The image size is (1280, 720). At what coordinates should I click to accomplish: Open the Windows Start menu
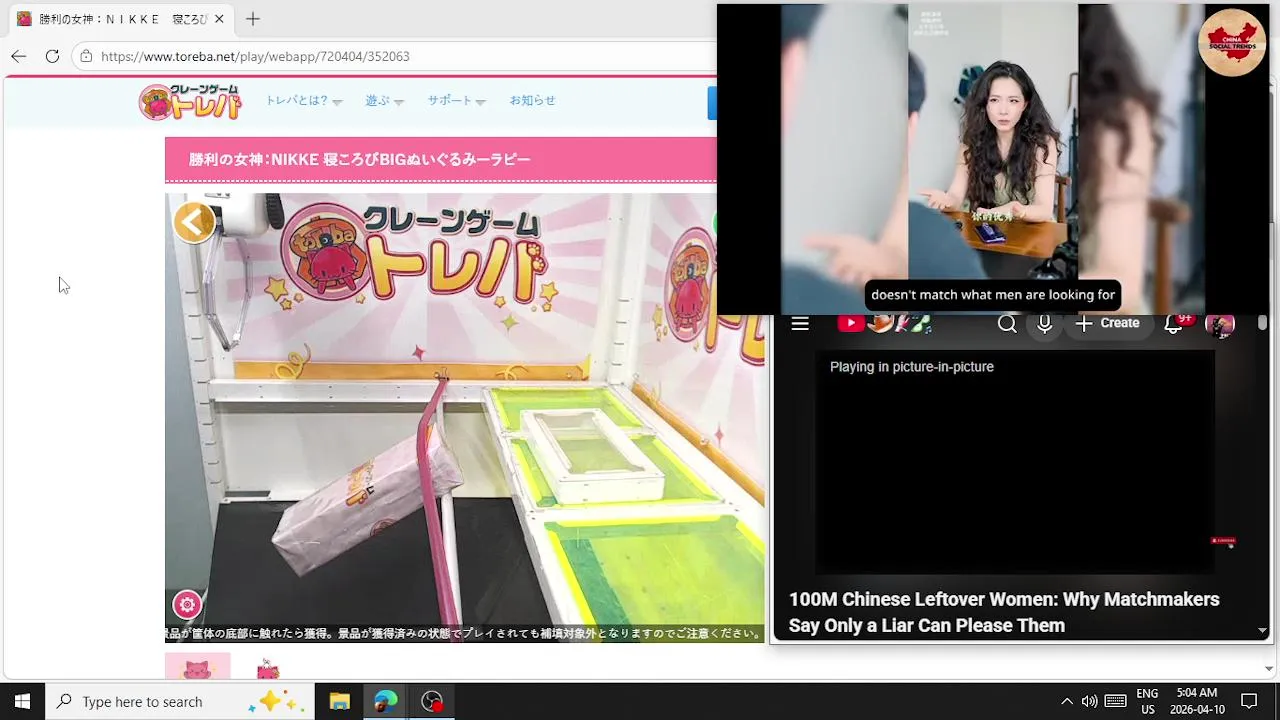[x=22, y=701]
